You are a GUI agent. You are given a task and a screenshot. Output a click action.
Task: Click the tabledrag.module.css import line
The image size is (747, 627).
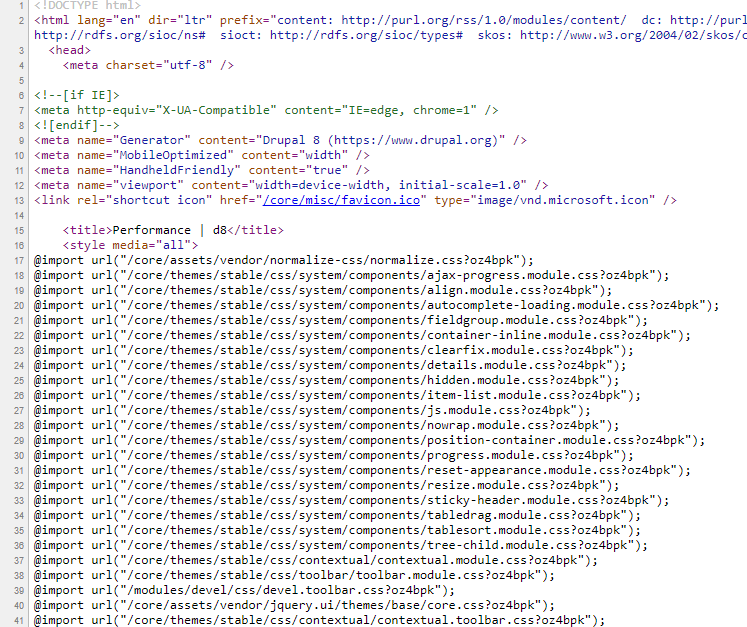(x=337, y=516)
